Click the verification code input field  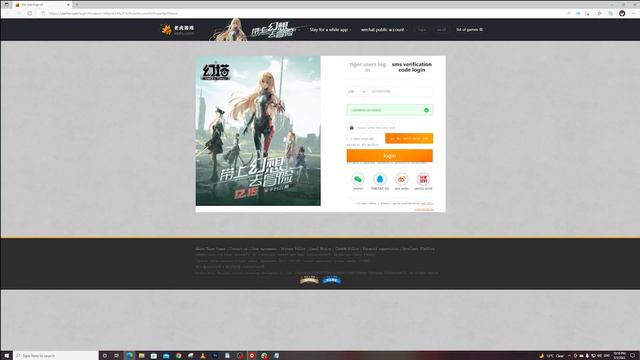(371, 128)
